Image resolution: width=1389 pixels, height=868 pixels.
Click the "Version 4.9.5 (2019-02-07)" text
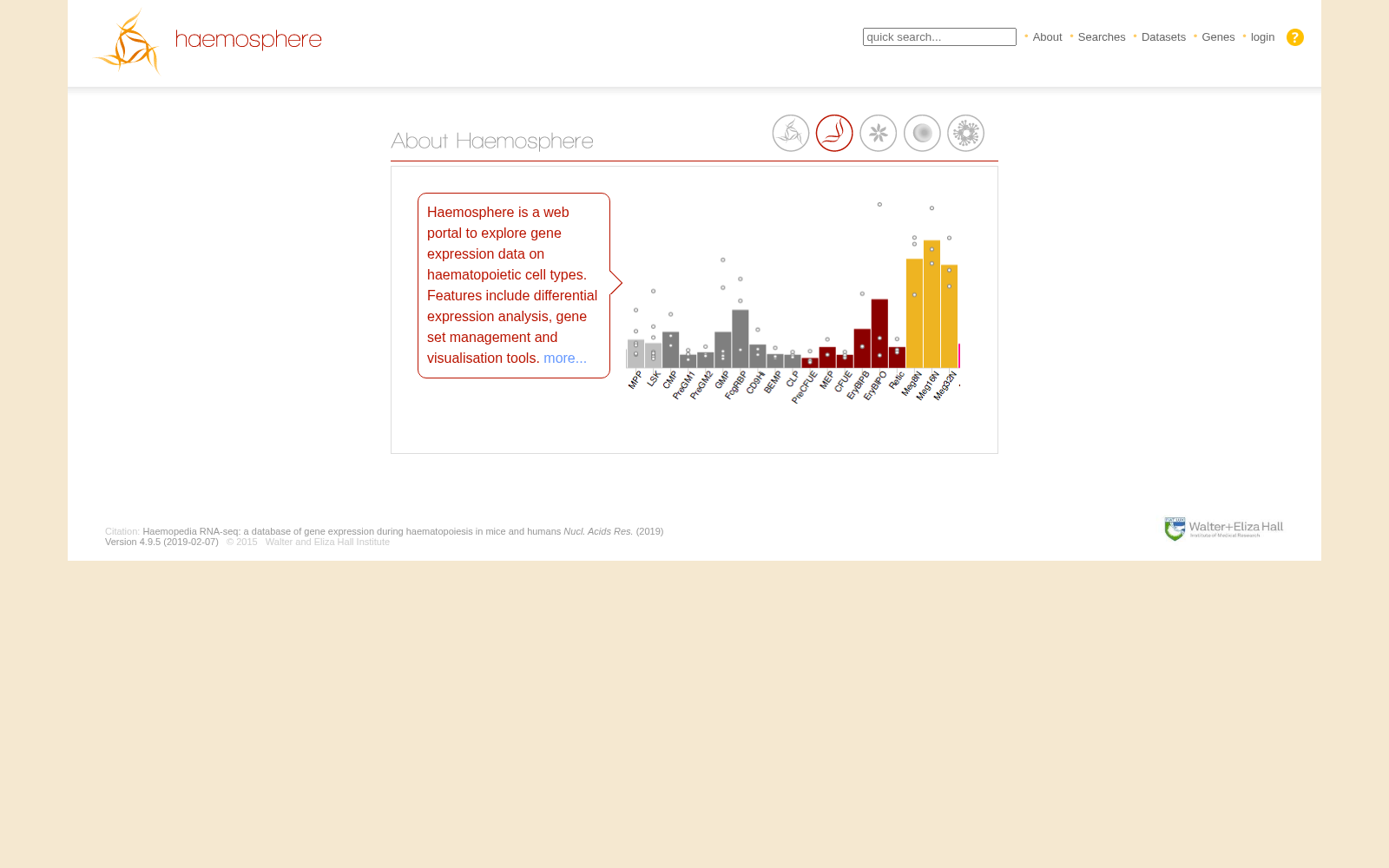click(161, 542)
